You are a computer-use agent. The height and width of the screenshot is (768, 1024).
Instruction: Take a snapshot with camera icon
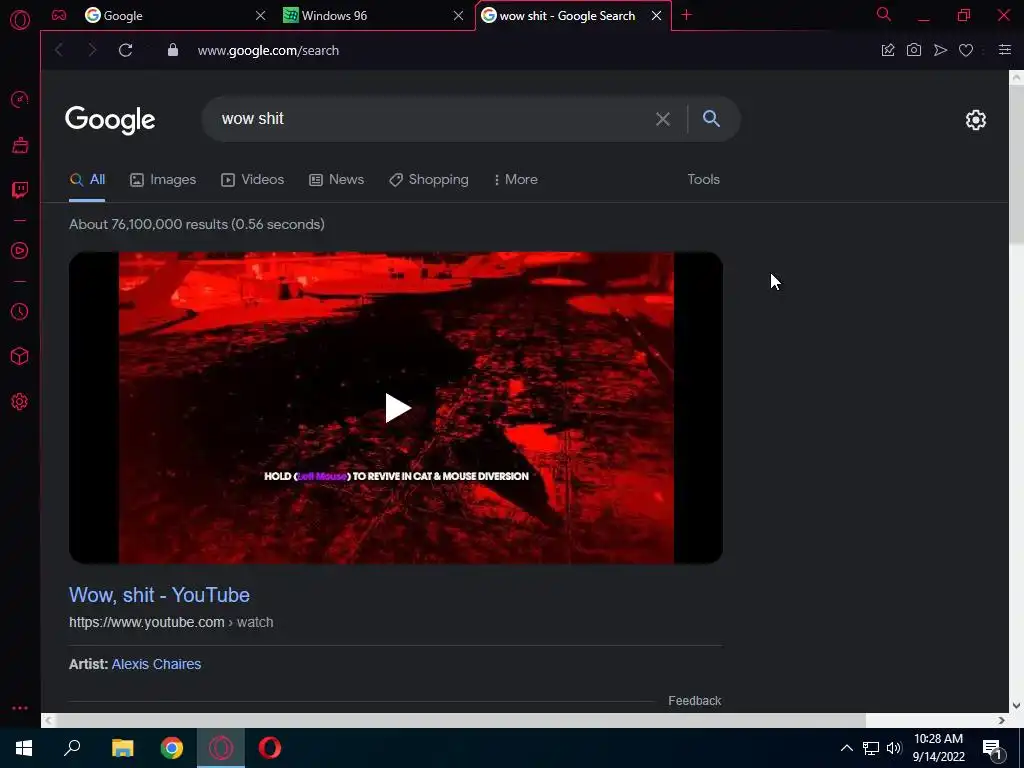[914, 50]
